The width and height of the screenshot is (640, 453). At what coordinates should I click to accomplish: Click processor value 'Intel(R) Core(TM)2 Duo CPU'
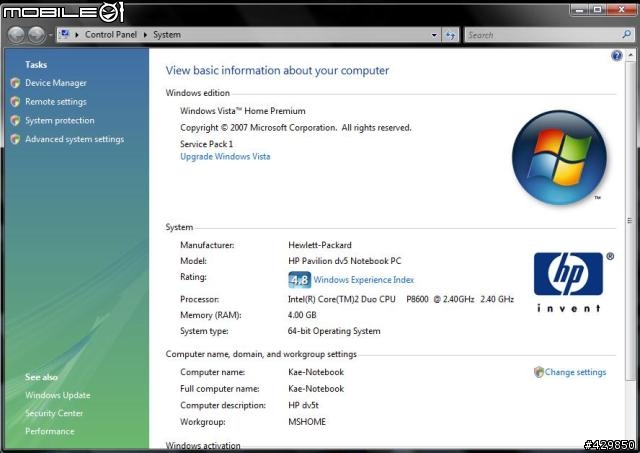point(342,300)
